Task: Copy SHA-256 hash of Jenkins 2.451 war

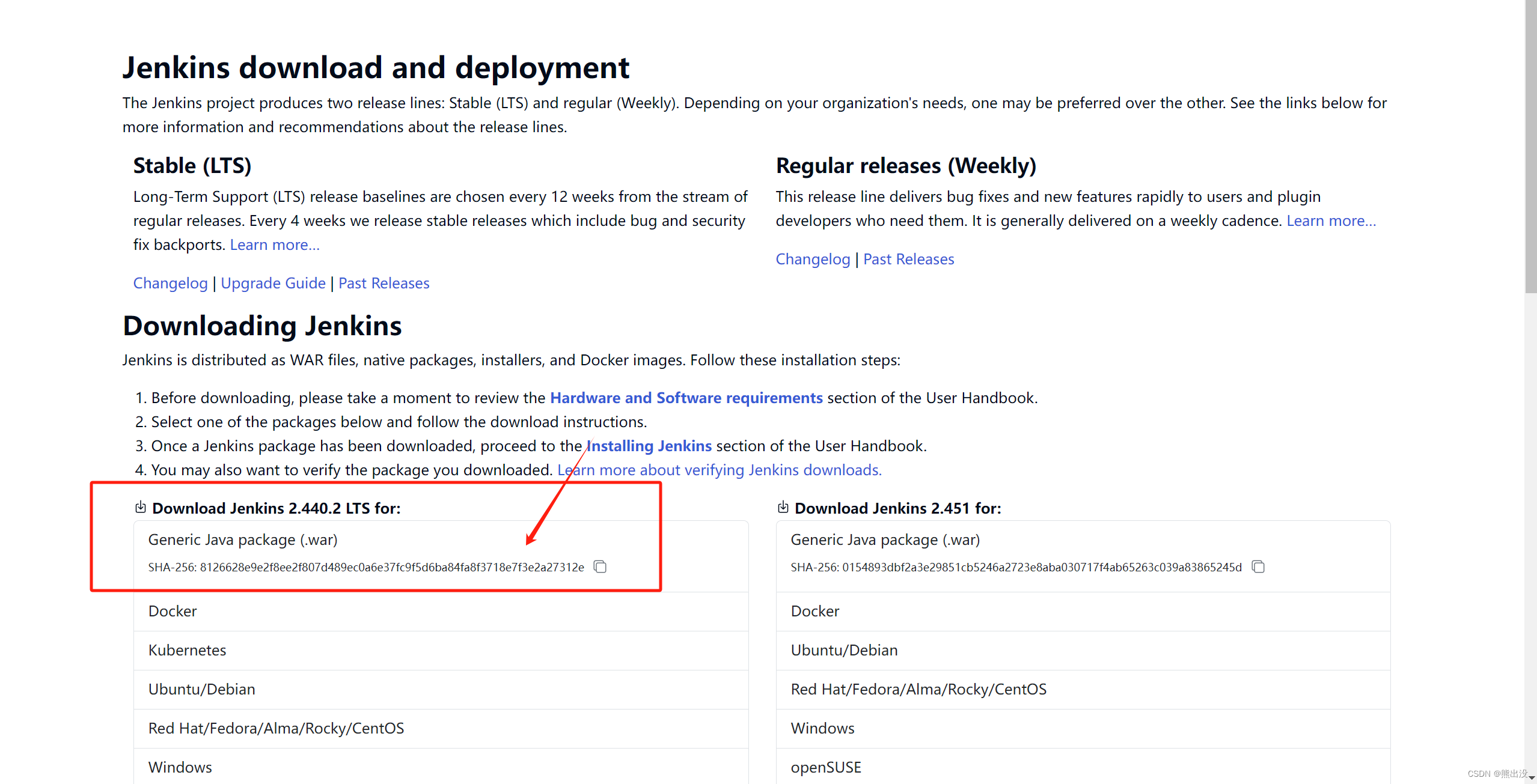Action: point(1257,567)
